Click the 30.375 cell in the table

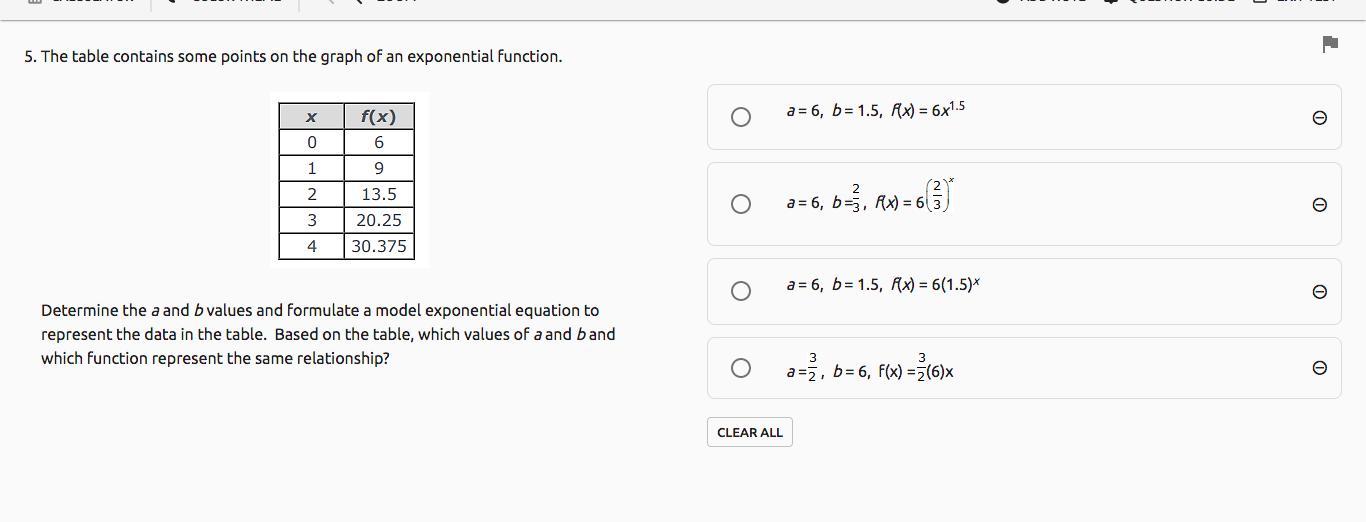[x=379, y=246]
